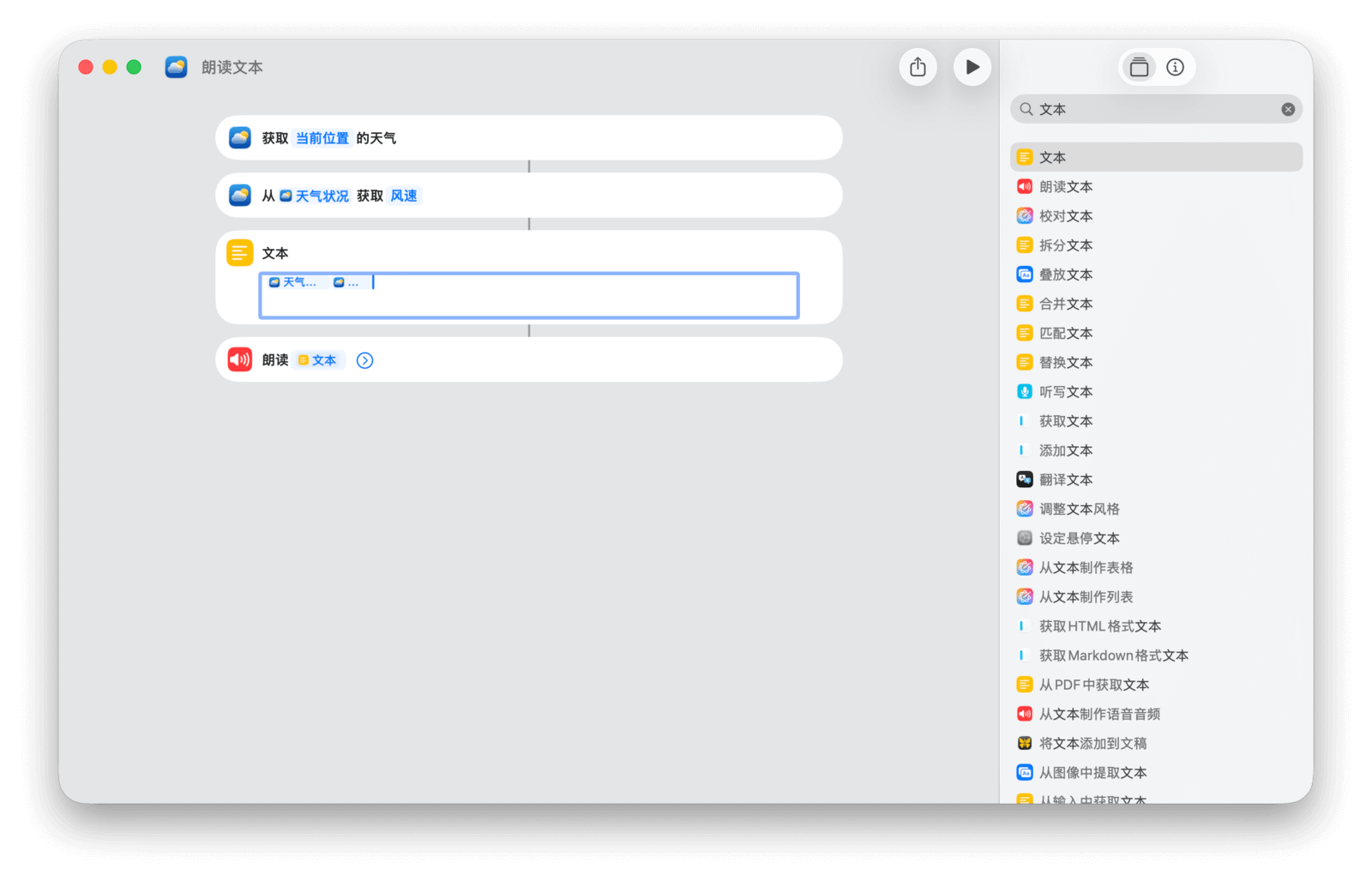Choose 设定悬停文本 action
The width and height of the screenshot is (1372, 881).
1079,538
